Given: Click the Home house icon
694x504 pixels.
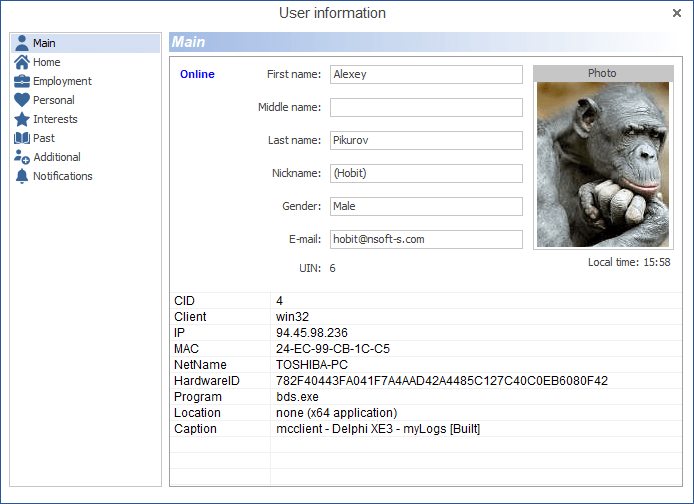Looking at the screenshot, I should (x=22, y=62).
